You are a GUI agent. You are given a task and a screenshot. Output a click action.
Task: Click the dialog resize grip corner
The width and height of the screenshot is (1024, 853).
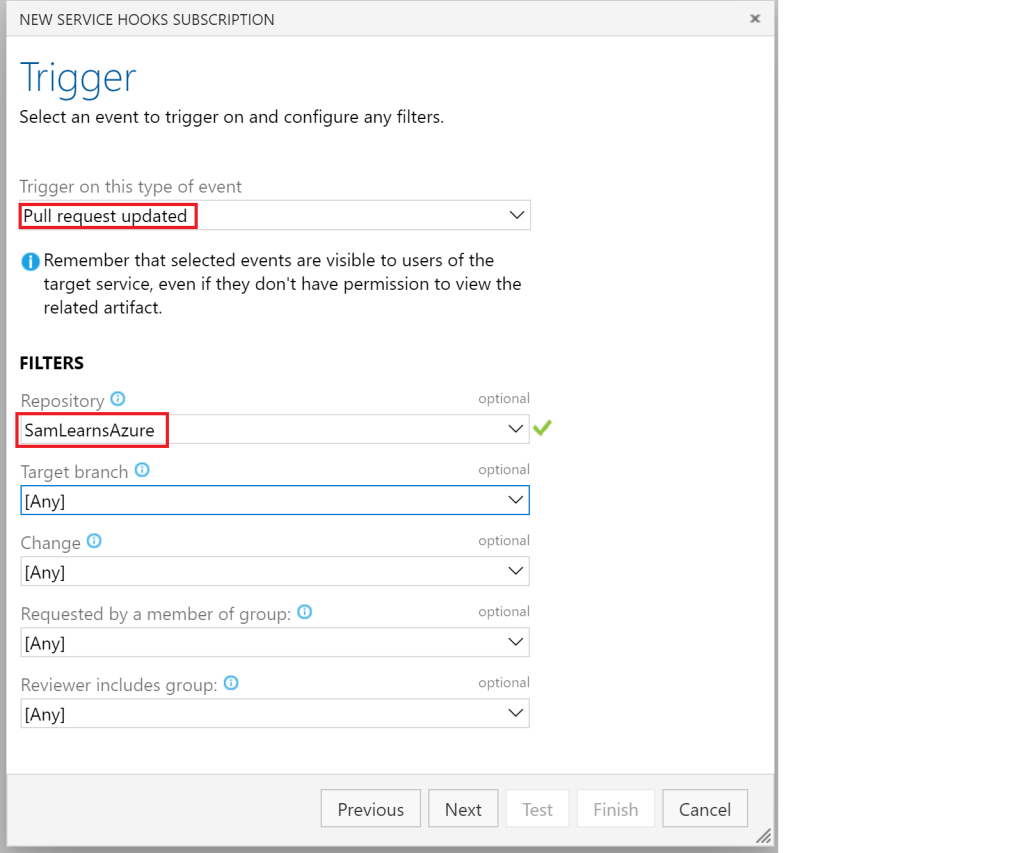(x=763, y=835)
